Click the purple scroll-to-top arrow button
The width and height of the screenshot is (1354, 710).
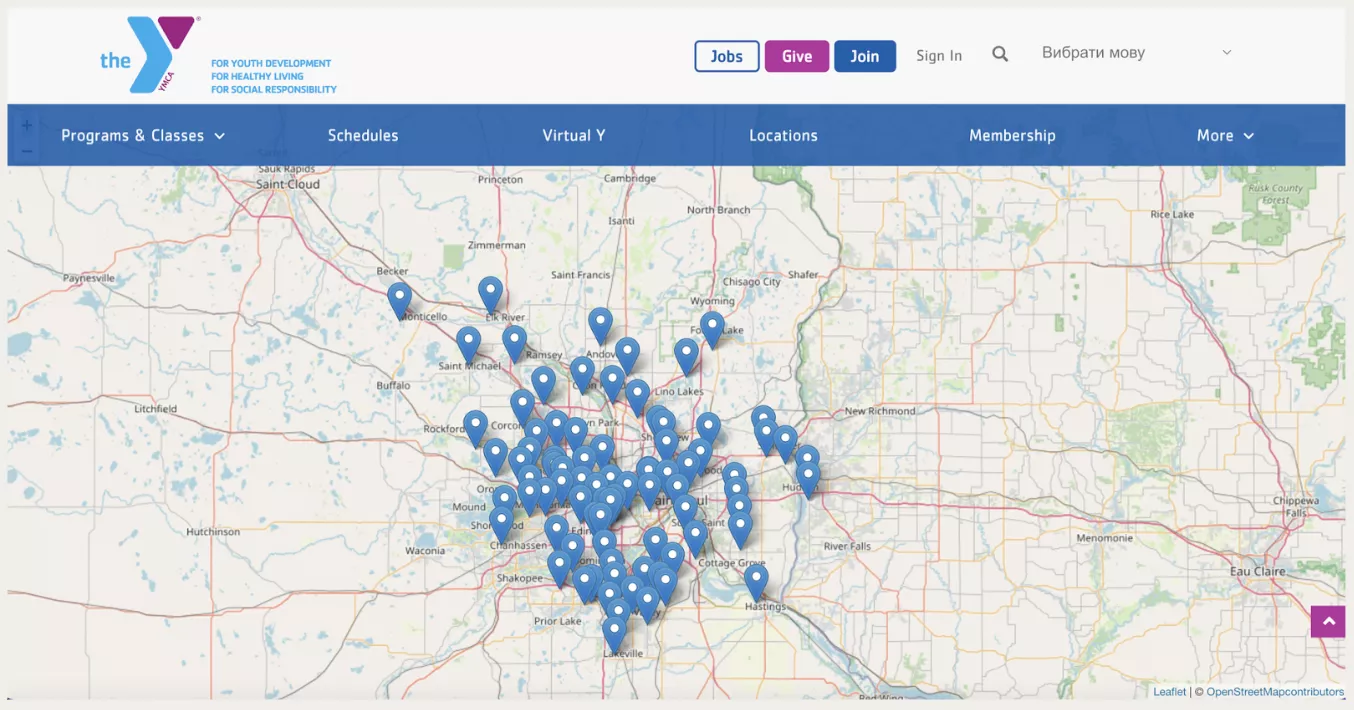point(1328,621)
